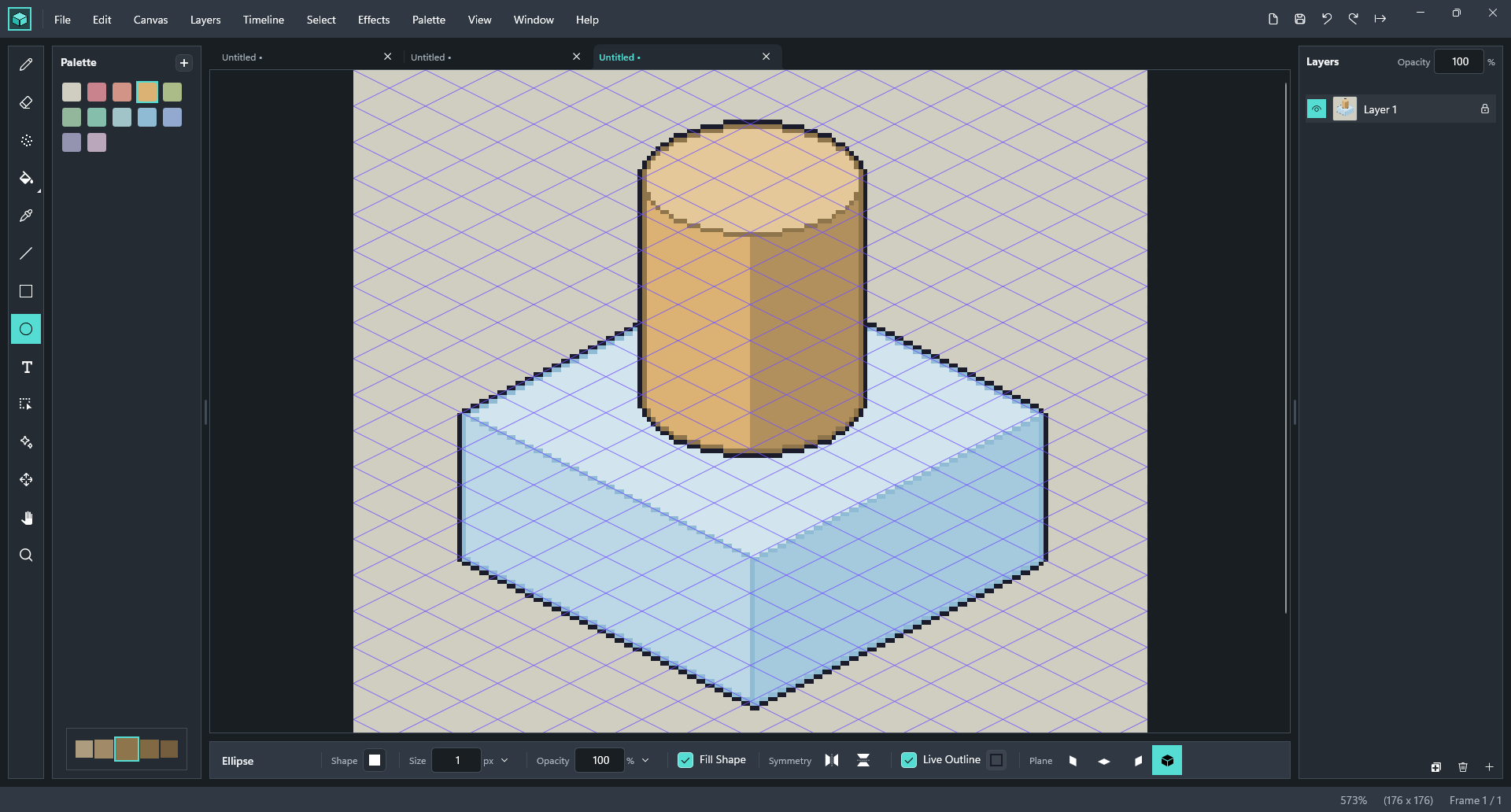Select the Zoom magnifier tool

26,555
